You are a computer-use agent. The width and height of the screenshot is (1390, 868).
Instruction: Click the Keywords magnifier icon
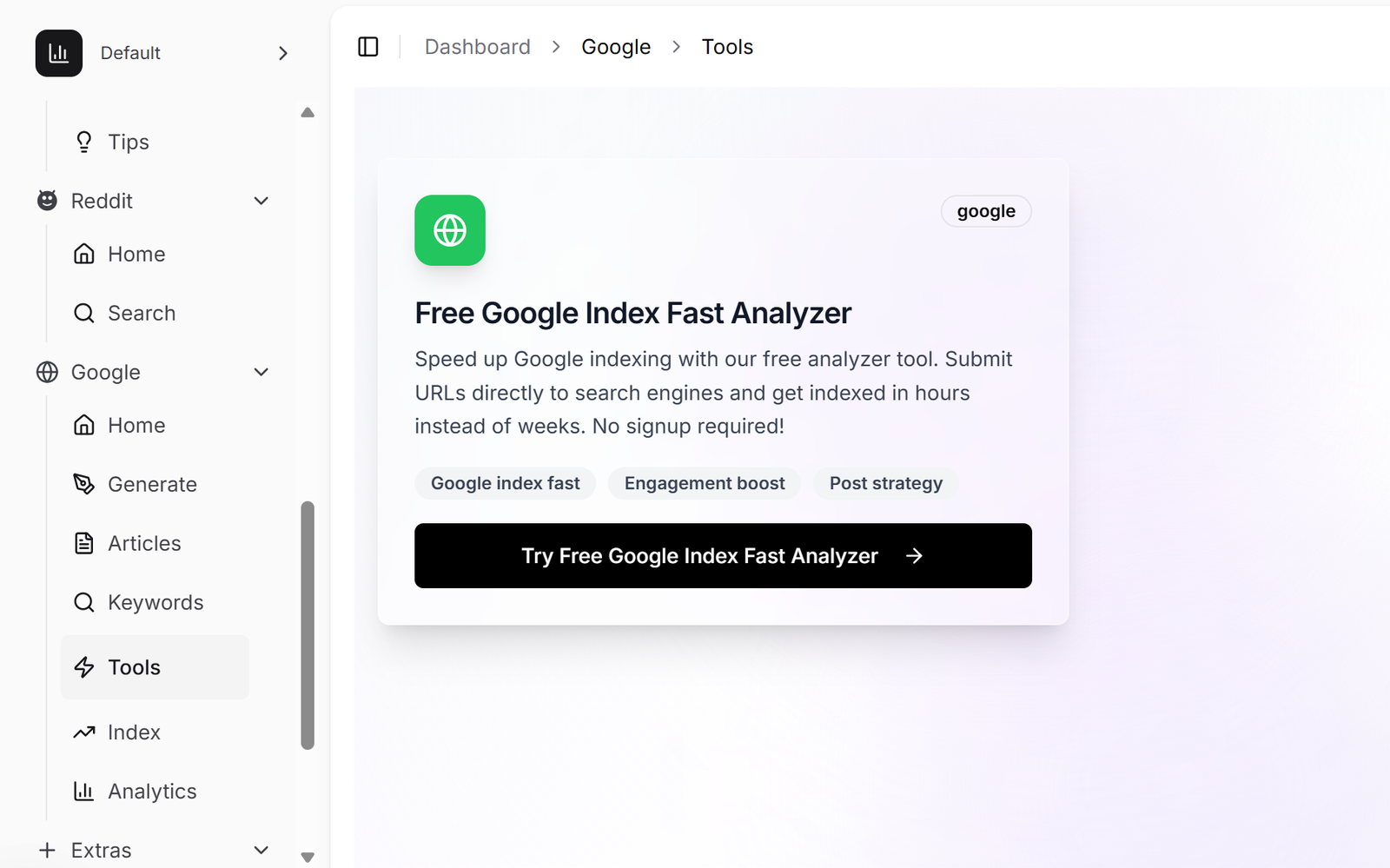[x=84, y=602]
